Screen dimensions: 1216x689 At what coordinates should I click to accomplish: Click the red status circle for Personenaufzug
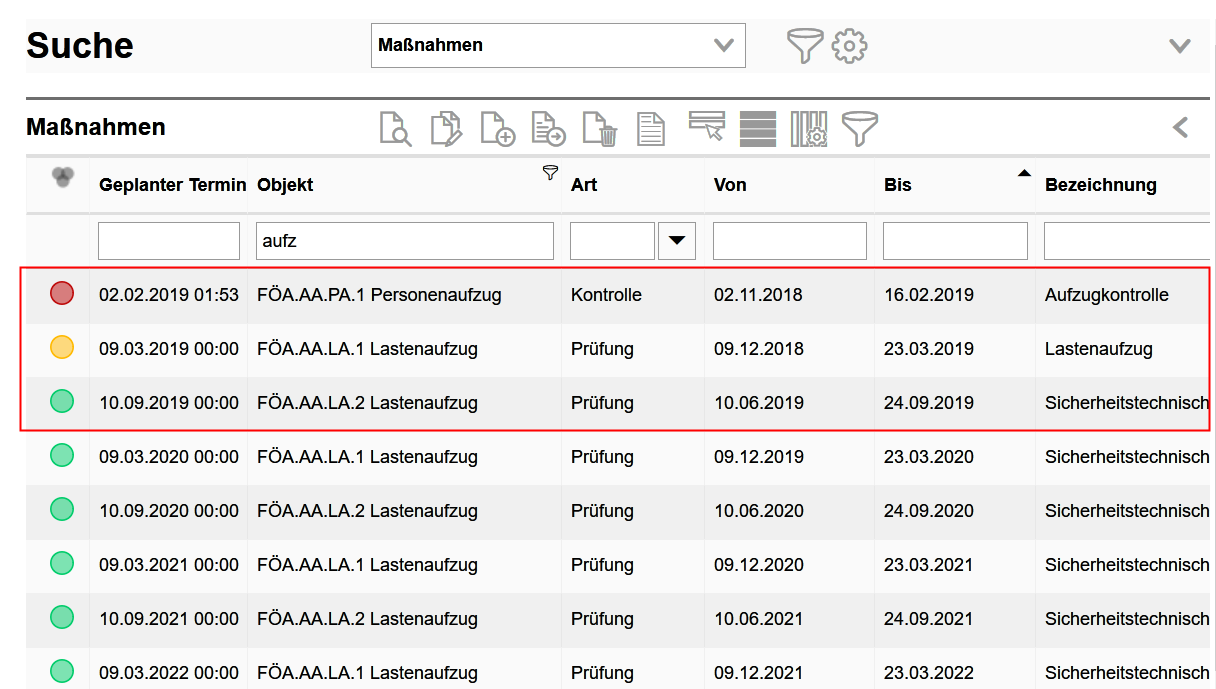[62, 294]
